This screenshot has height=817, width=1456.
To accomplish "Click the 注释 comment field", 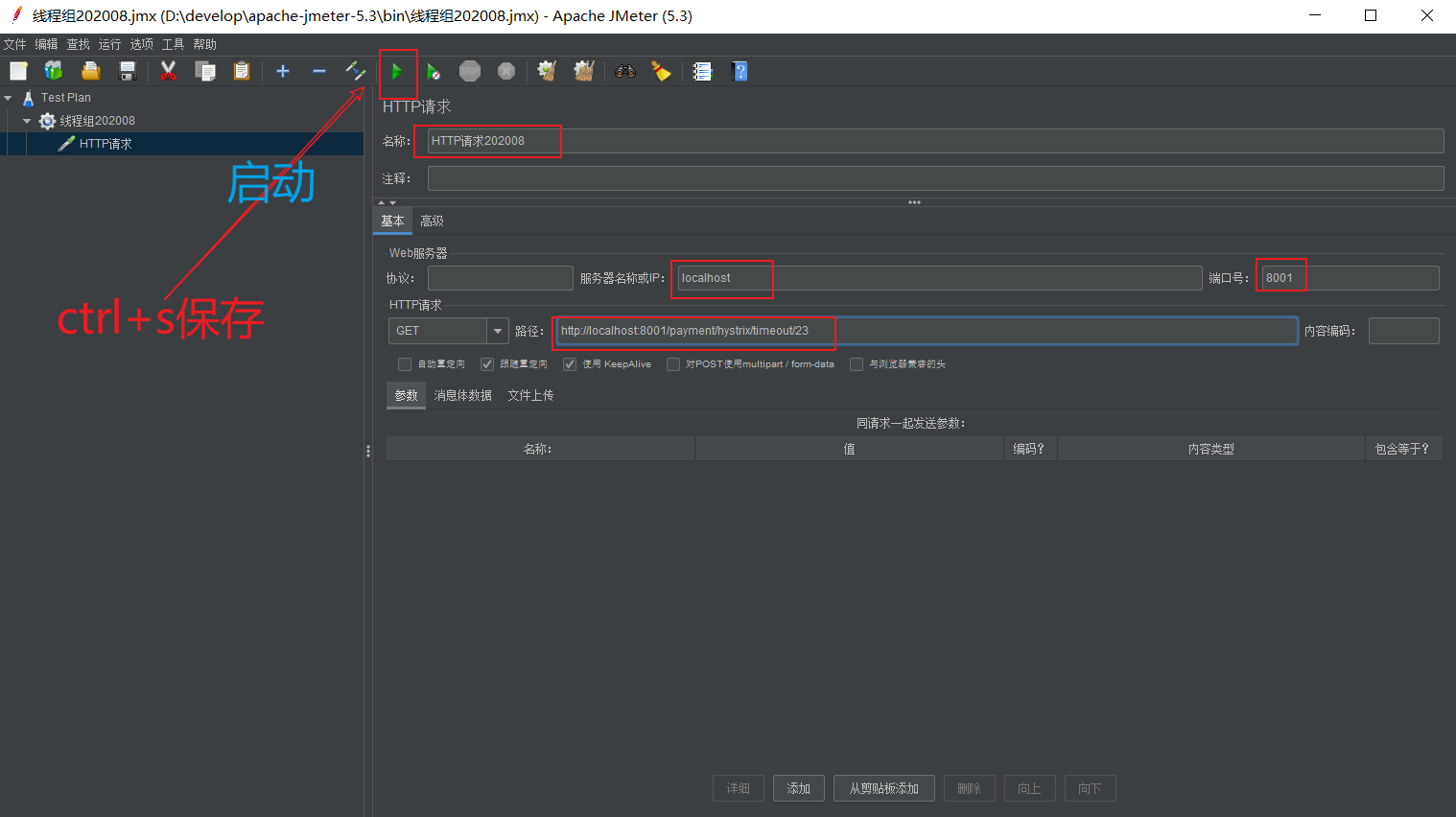I will [x=935, y=178].
